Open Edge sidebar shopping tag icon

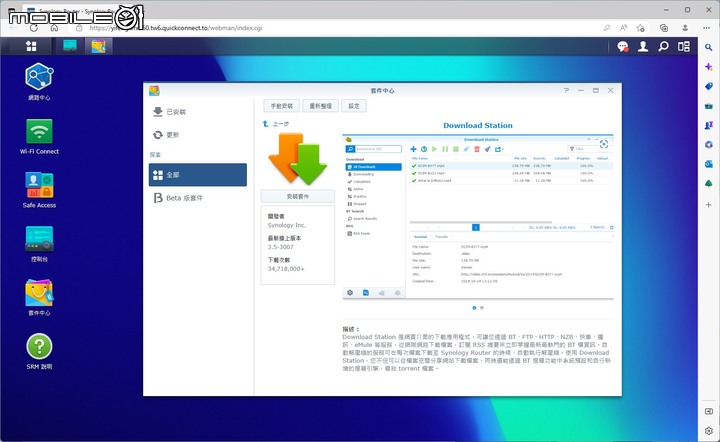(709, 86)
